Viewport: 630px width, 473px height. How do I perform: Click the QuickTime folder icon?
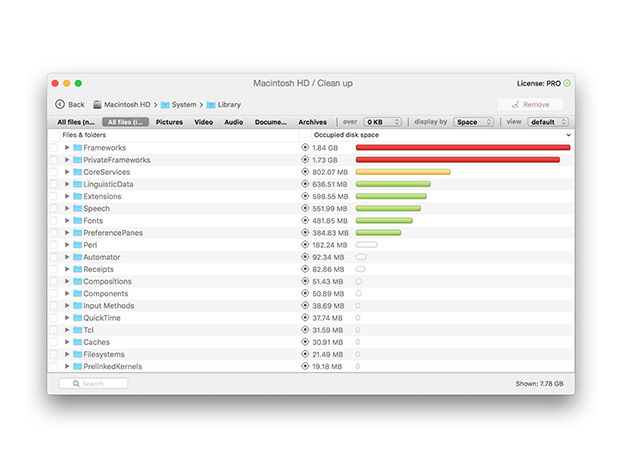78,317
